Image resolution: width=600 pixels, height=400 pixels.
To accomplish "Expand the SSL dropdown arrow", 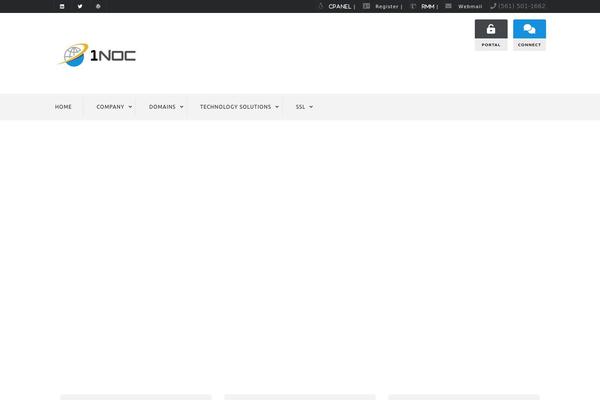I will (311, 107).
